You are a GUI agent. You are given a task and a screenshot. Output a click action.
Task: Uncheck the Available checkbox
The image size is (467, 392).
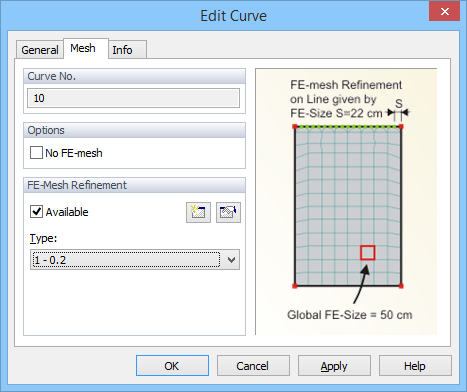tap(36, 212)
